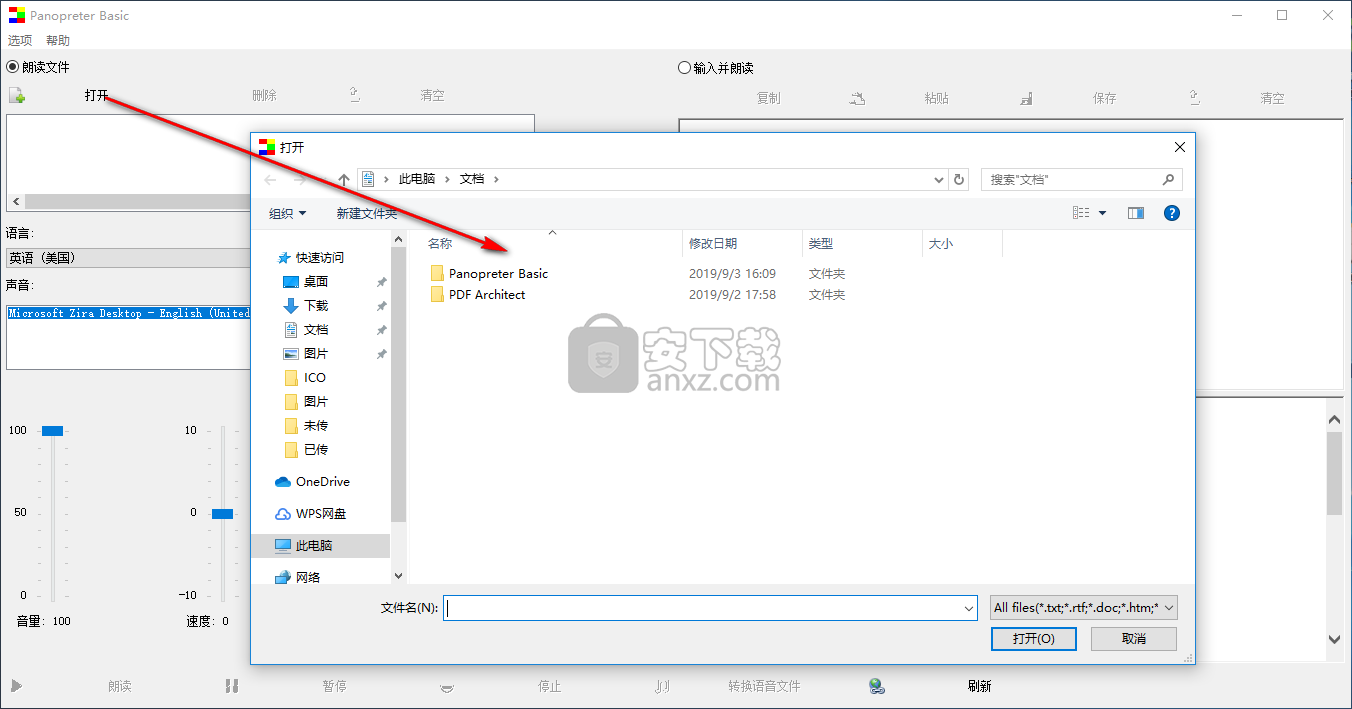Viewport: 1352px width, 709px height.
Task: Select 此电脑 in navigation pane
Action: [314, 545]
